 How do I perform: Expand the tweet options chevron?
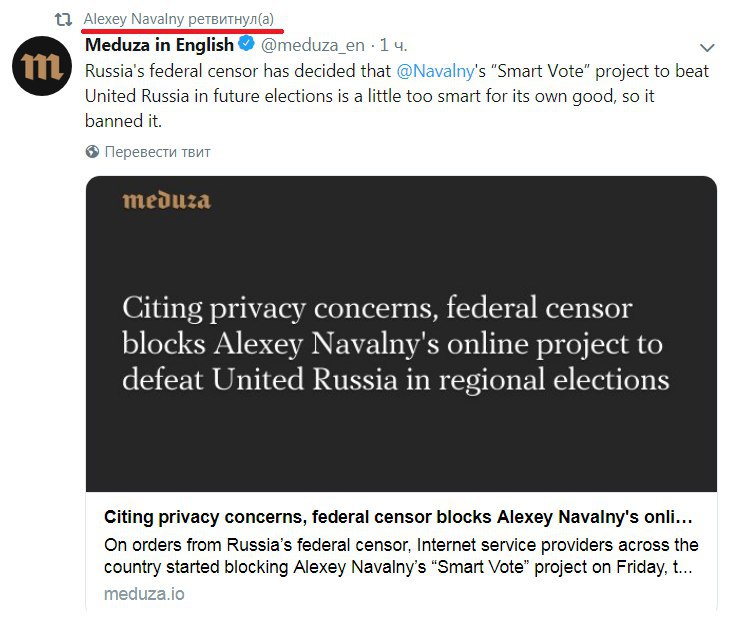point(707,47)
